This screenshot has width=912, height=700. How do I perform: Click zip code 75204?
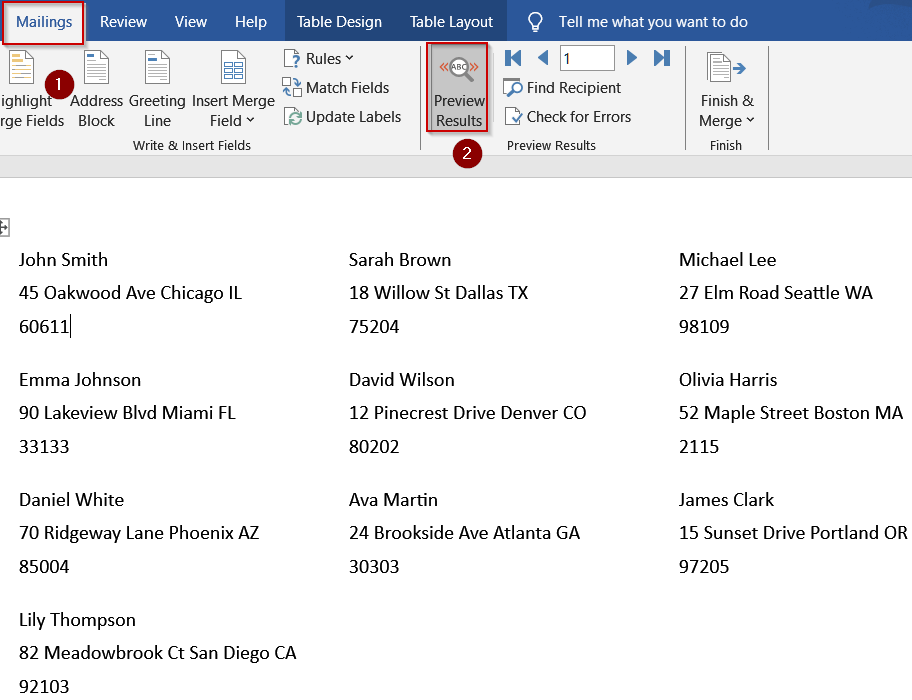point(374,327)
